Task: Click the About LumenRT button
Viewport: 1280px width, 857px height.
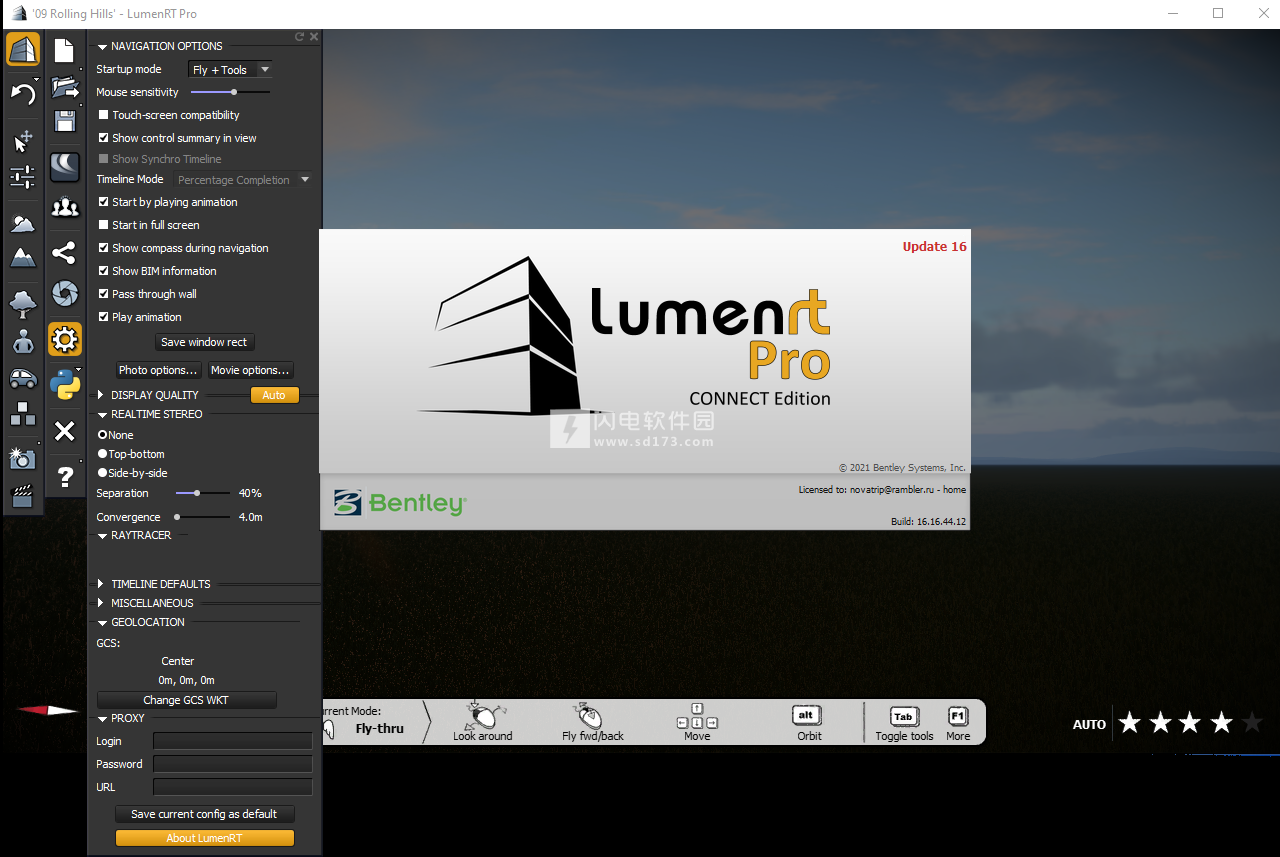Action: (204, 838)
